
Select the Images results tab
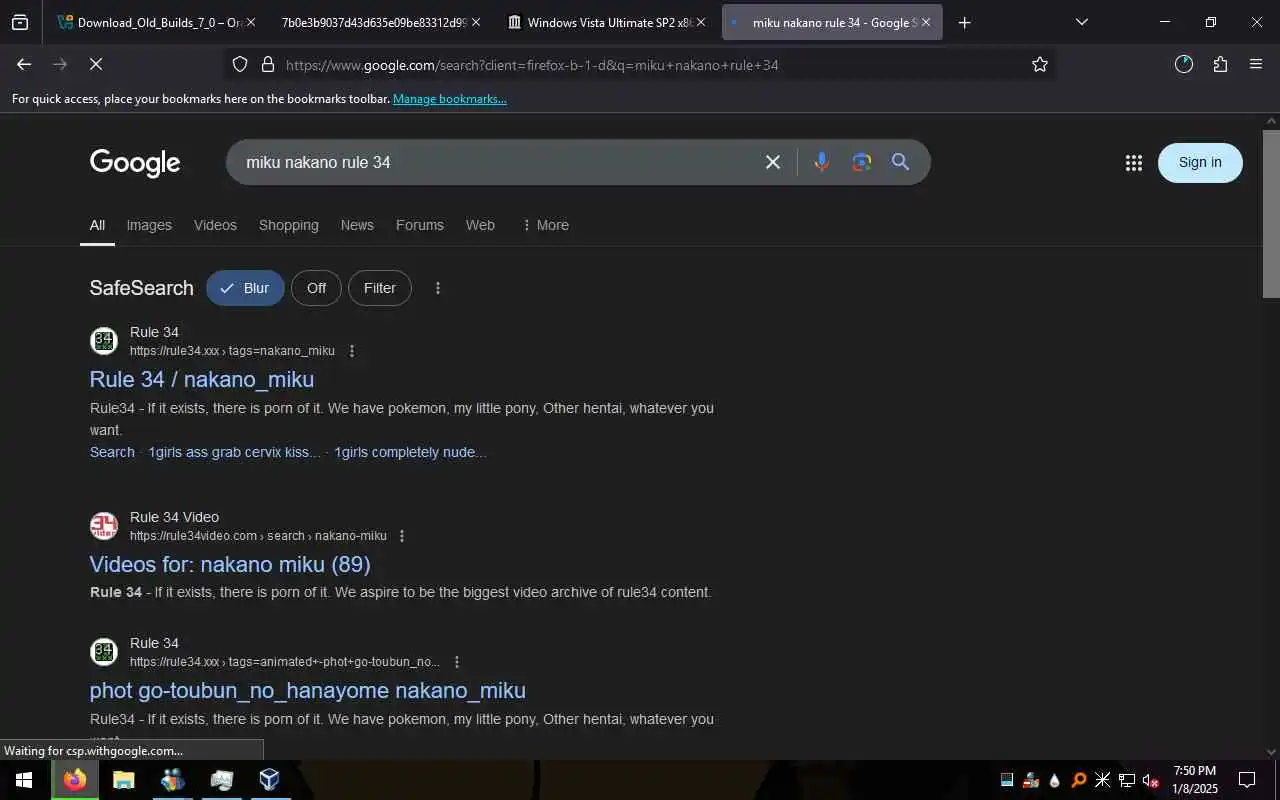(x=149, y=225)
